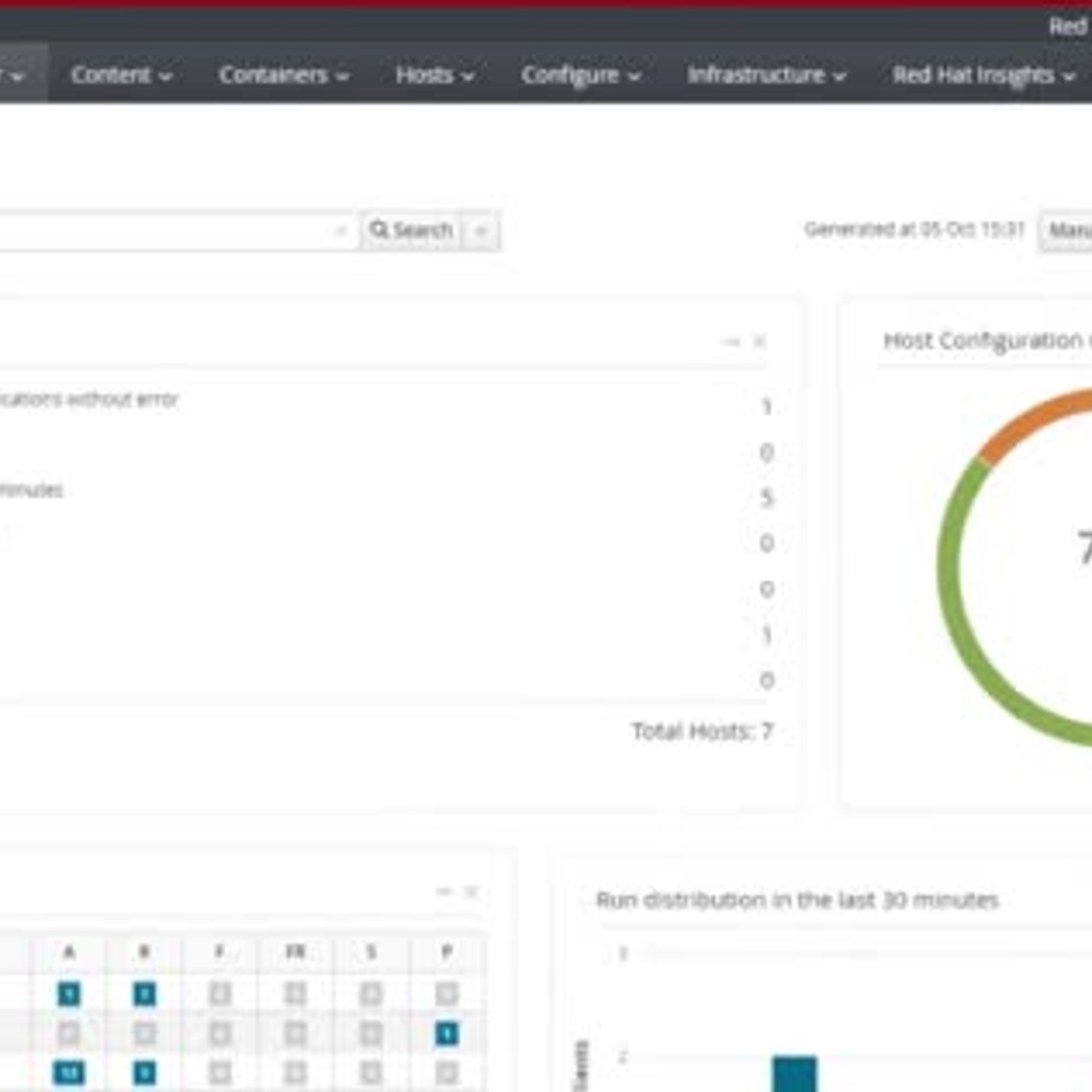This screenshot has width=1092, height=1092.
Task: Click the blue bar in Run distribution chart
Action: [795, 1074]
